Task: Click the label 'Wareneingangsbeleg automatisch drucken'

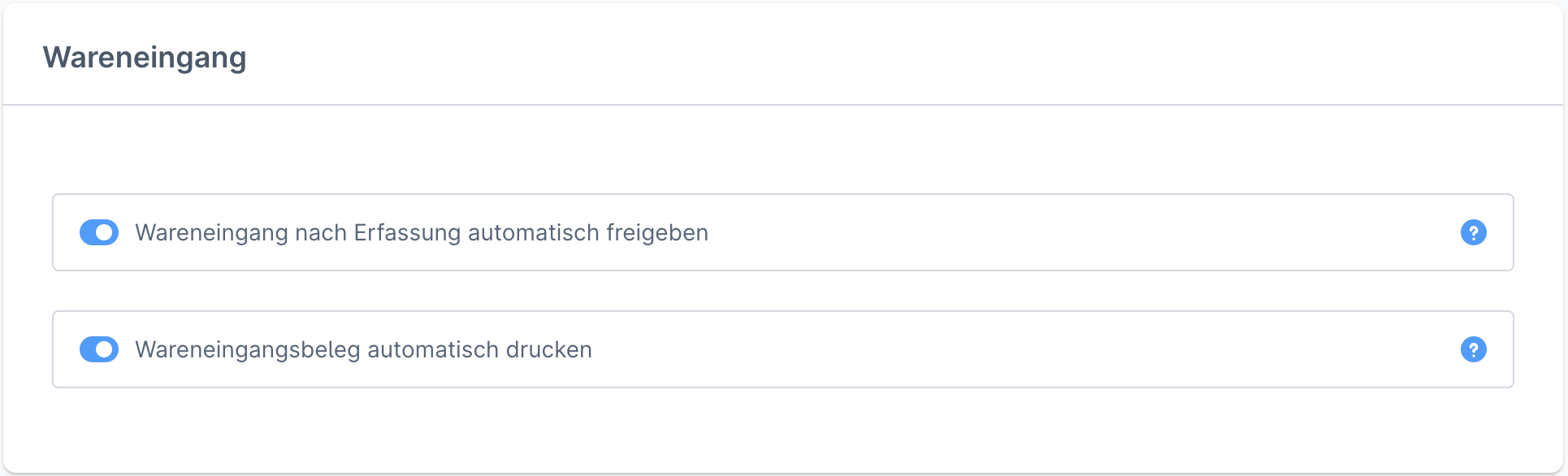Action: coord(363,350)
